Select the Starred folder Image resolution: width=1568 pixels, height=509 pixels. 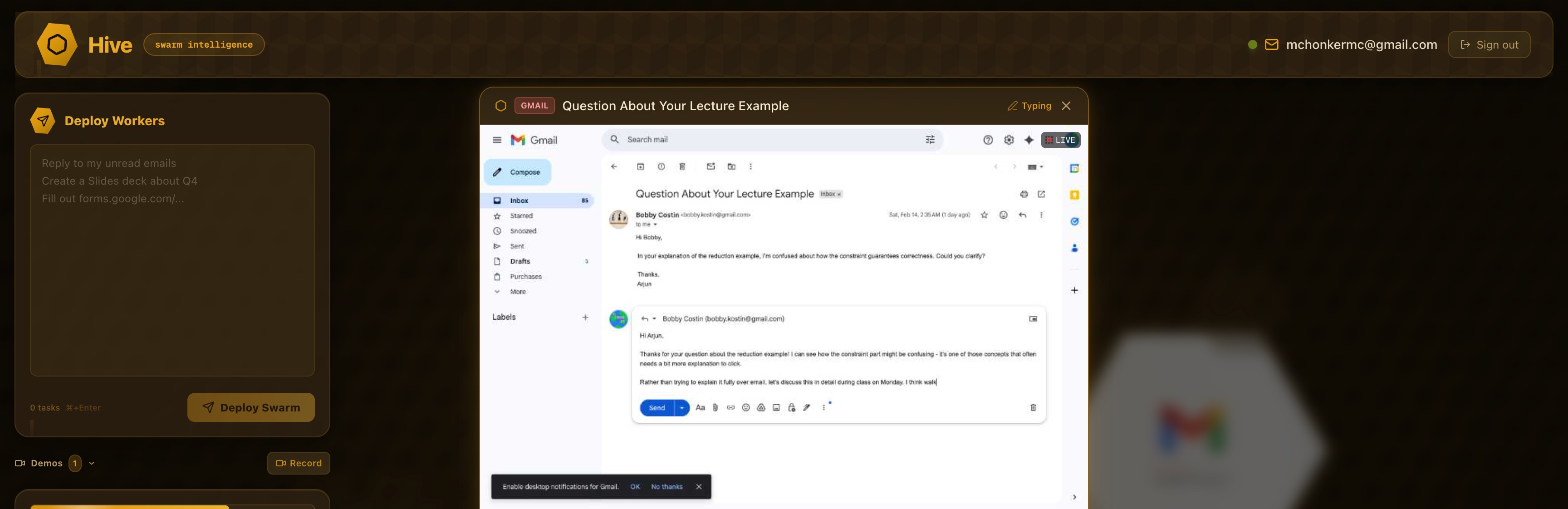[x=521, y=215]
